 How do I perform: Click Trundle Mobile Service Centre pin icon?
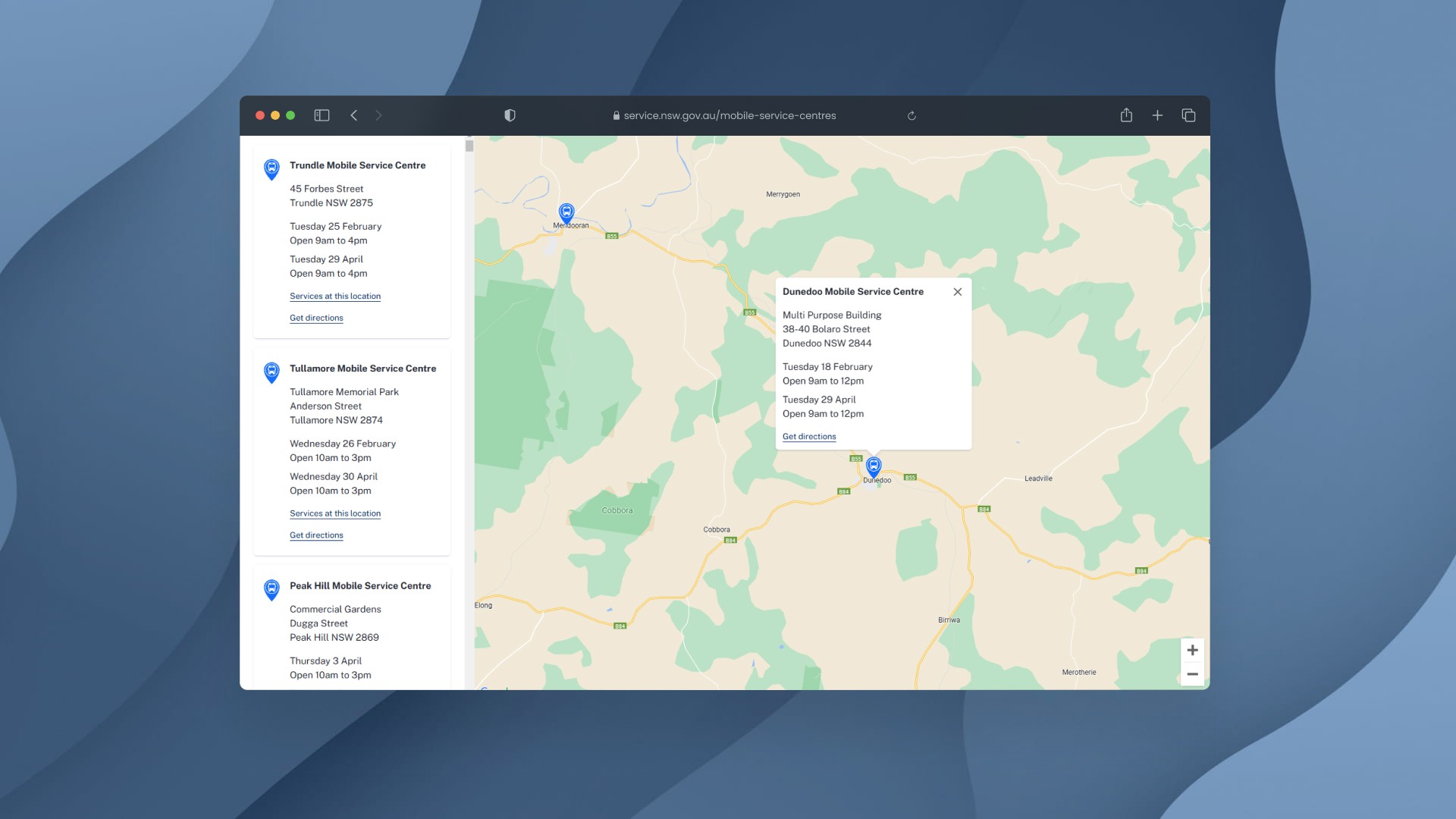pos(271,168)
